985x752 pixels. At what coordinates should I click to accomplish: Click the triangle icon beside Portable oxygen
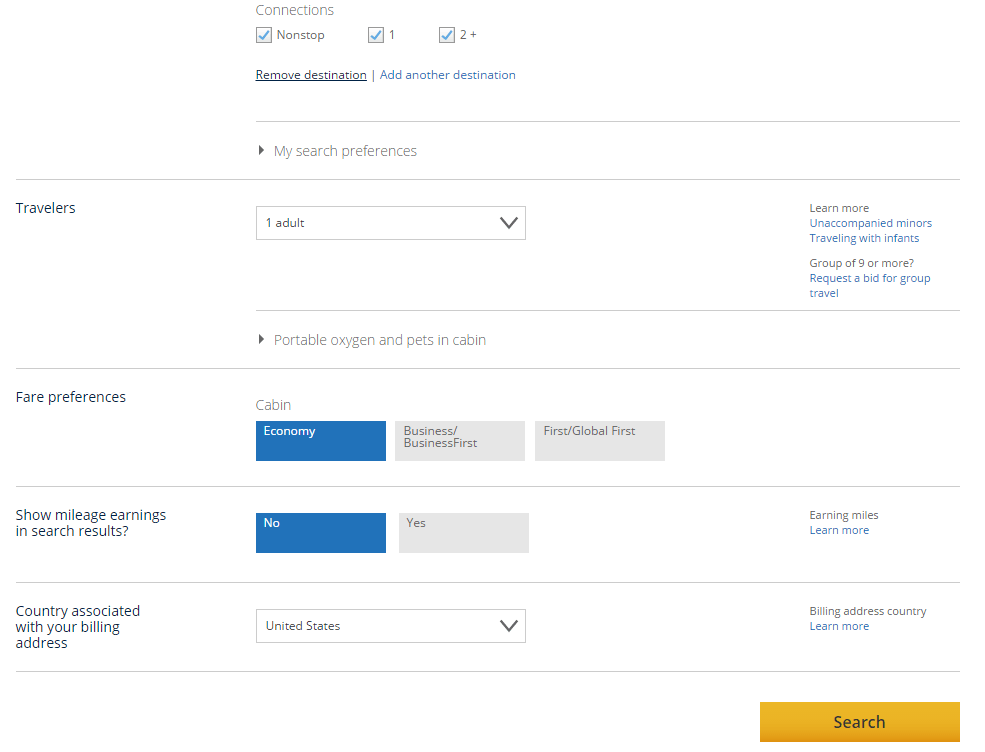(x=261, y=339)
